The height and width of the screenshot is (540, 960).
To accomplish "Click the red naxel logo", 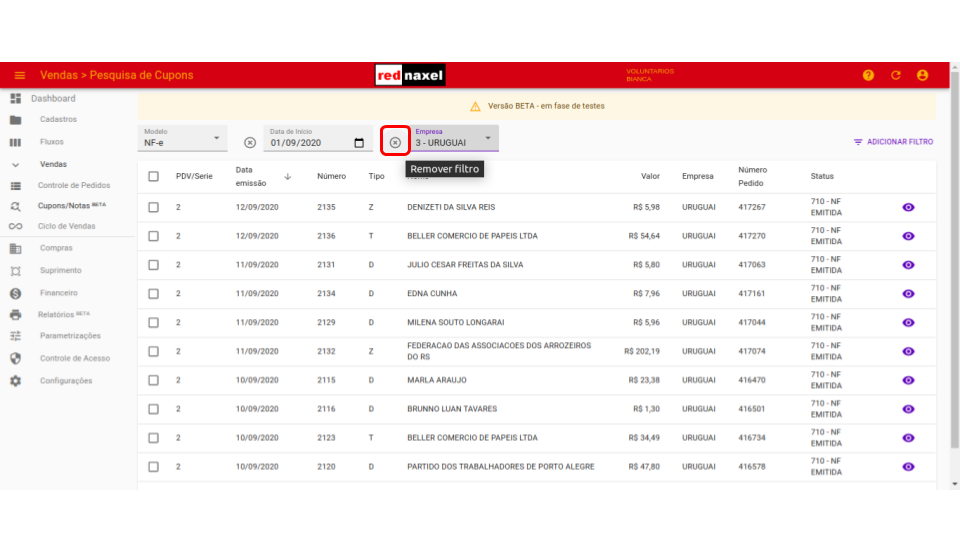I will [410, 75].
